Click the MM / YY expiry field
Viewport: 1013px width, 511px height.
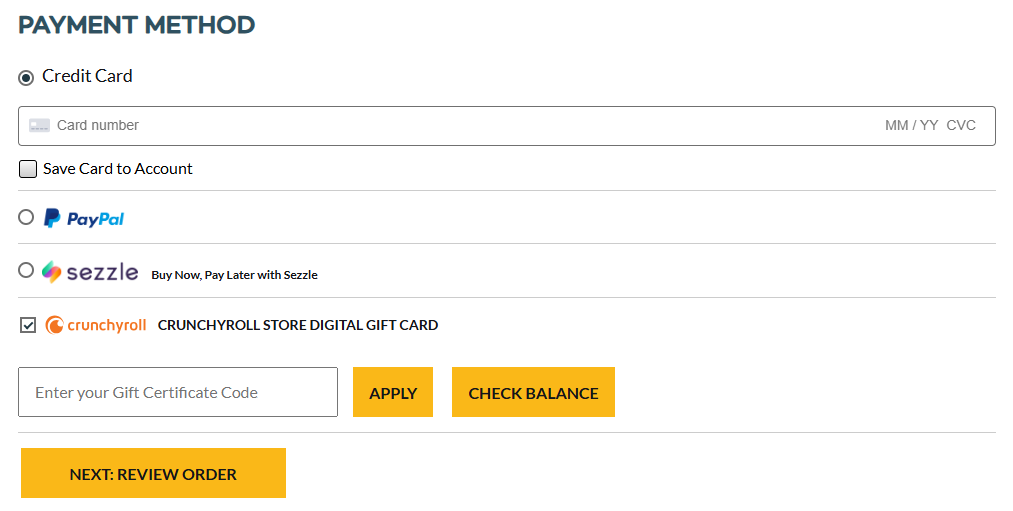(x=911, y=126)
